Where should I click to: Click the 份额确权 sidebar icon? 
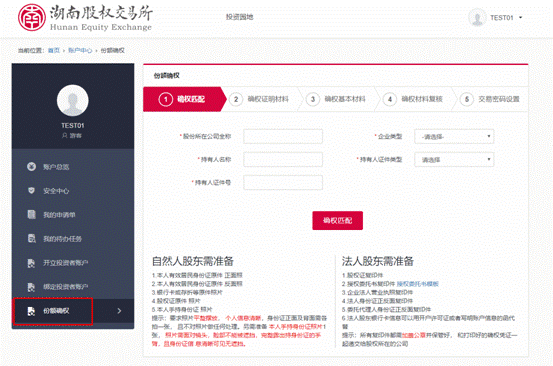(x=31, y=311)
